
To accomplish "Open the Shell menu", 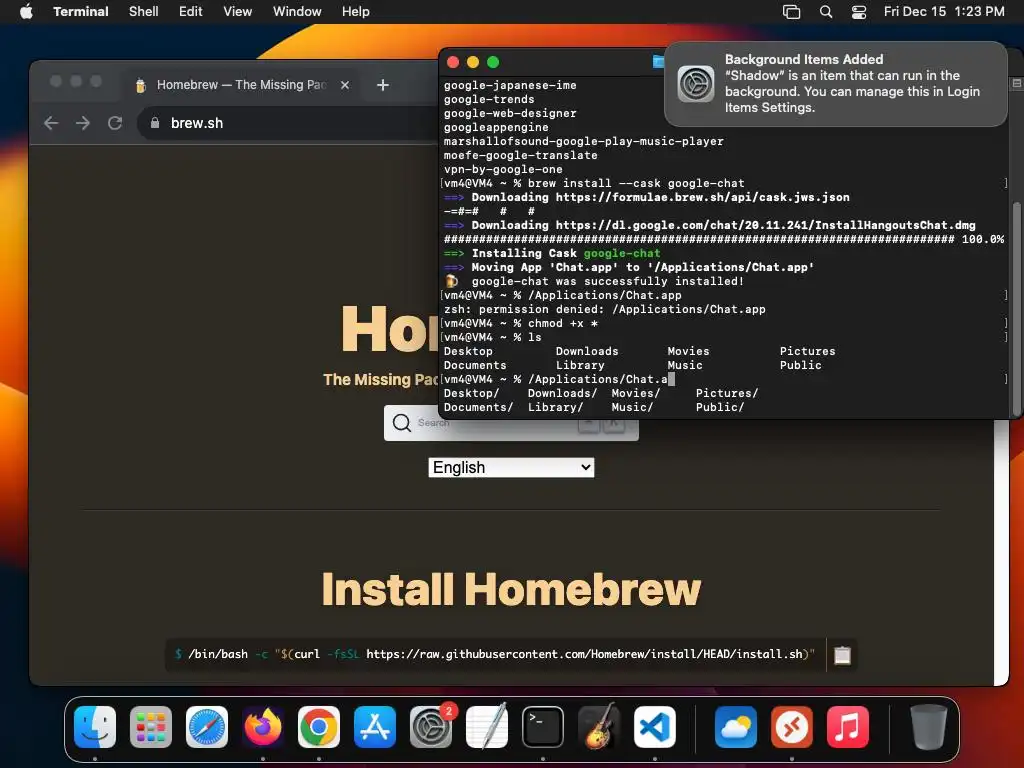I will [x=144, y=11].
